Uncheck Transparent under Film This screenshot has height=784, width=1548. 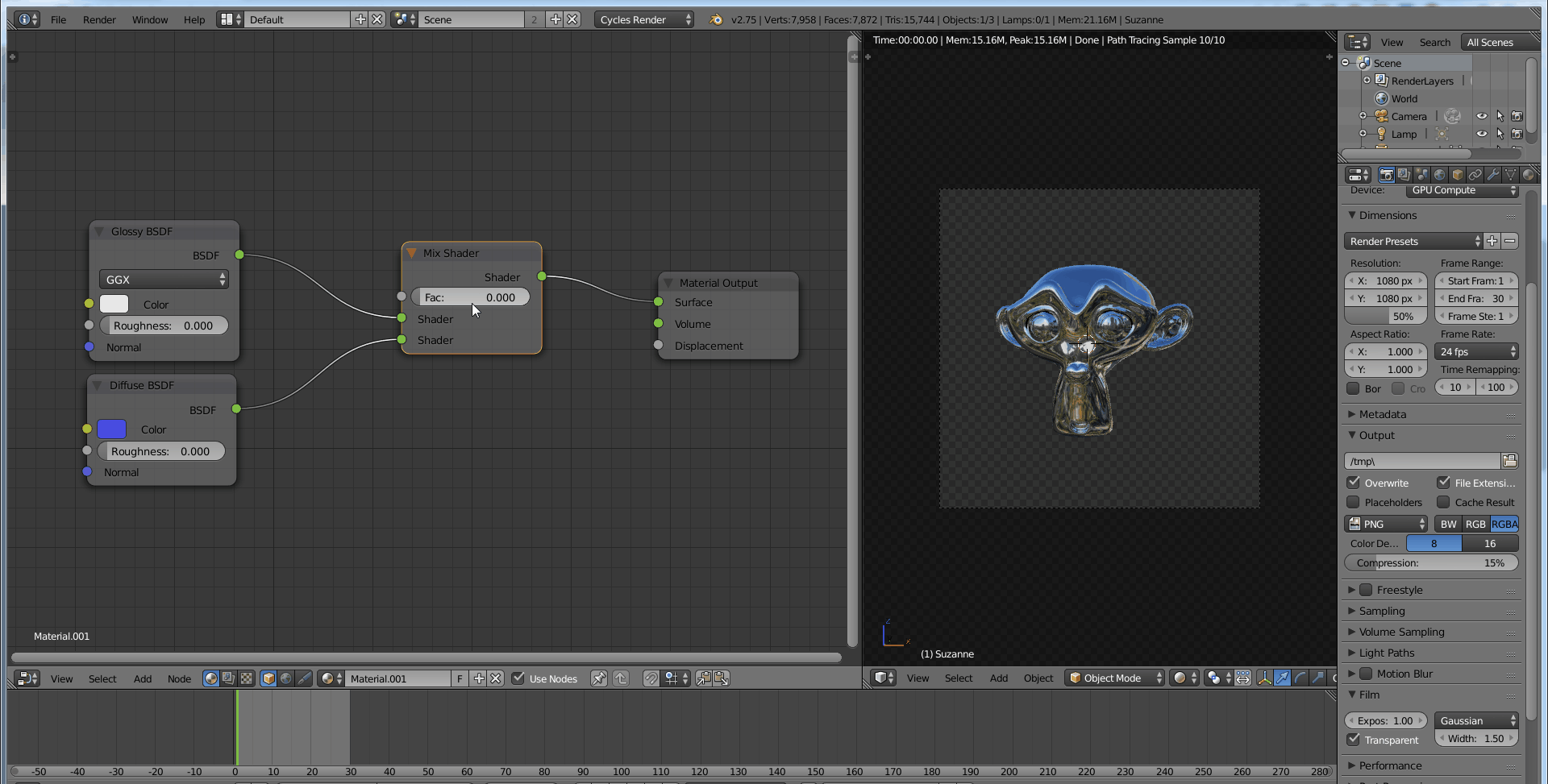tap(1354, 740)
